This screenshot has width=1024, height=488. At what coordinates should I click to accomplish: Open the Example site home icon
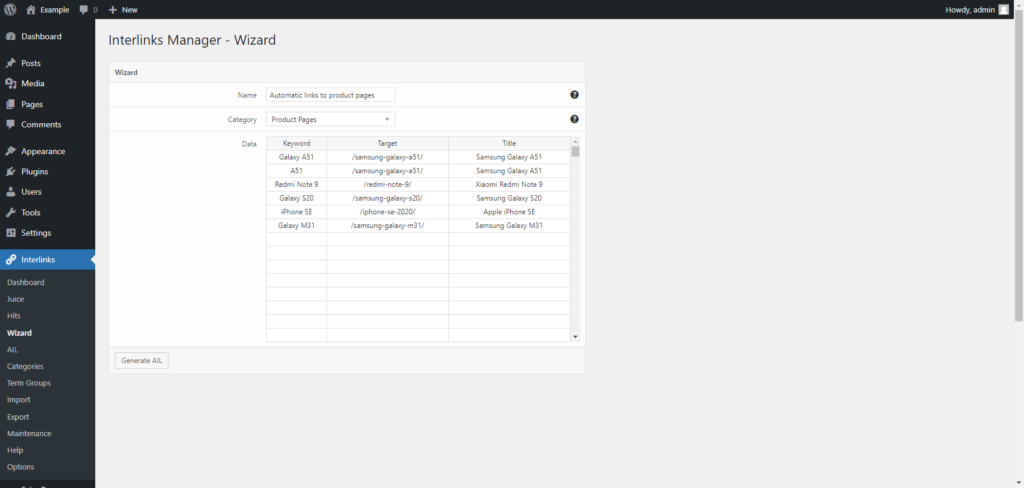pyautogui.click(x=31, y=10)
